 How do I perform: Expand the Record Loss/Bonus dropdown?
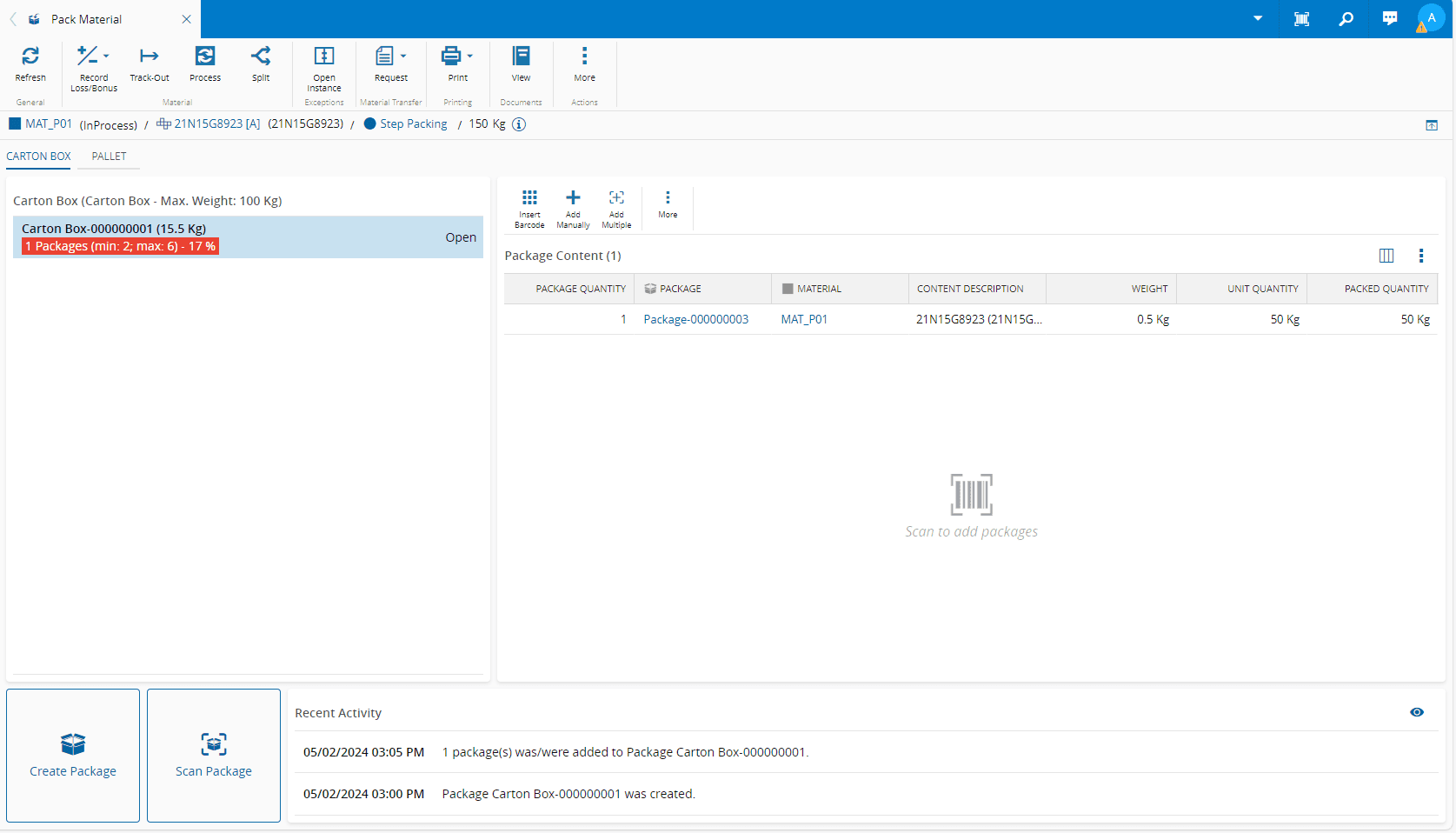tap(106, 56)
